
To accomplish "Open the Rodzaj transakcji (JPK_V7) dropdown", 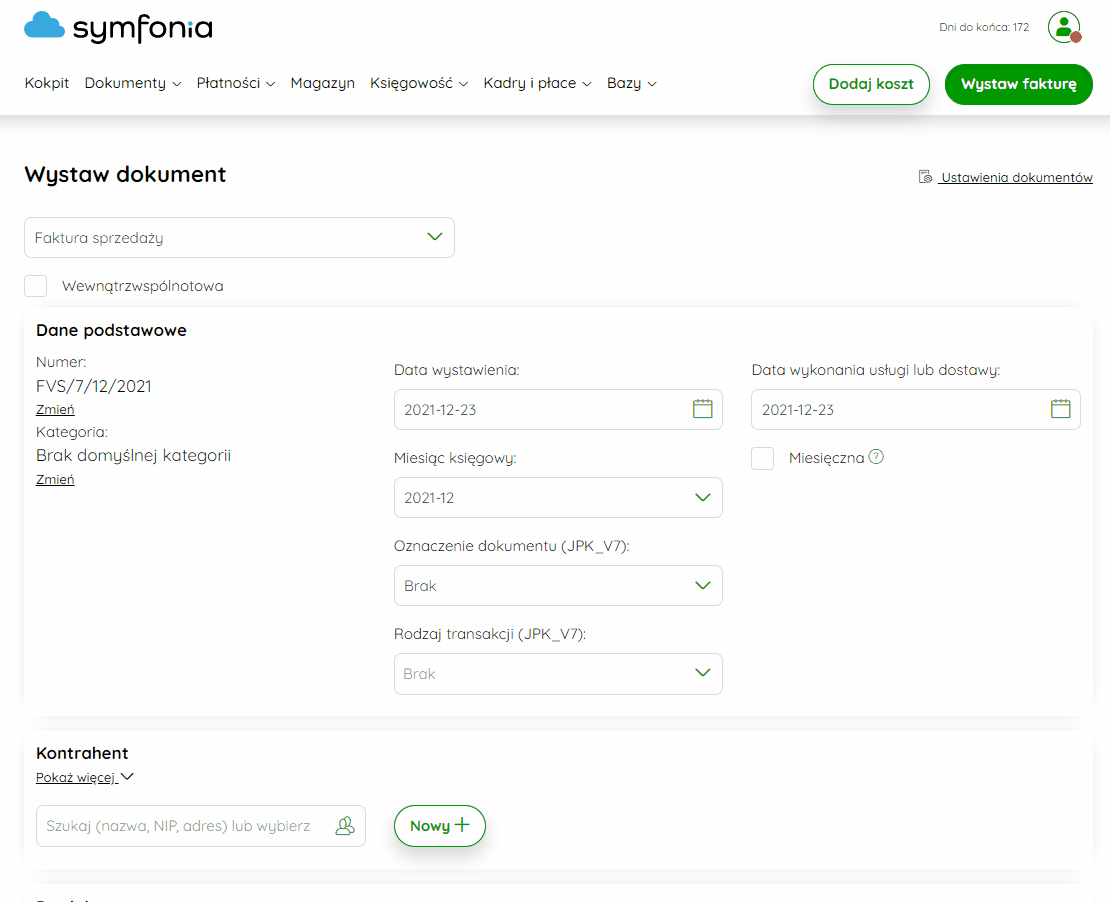I will click(558, 673).
